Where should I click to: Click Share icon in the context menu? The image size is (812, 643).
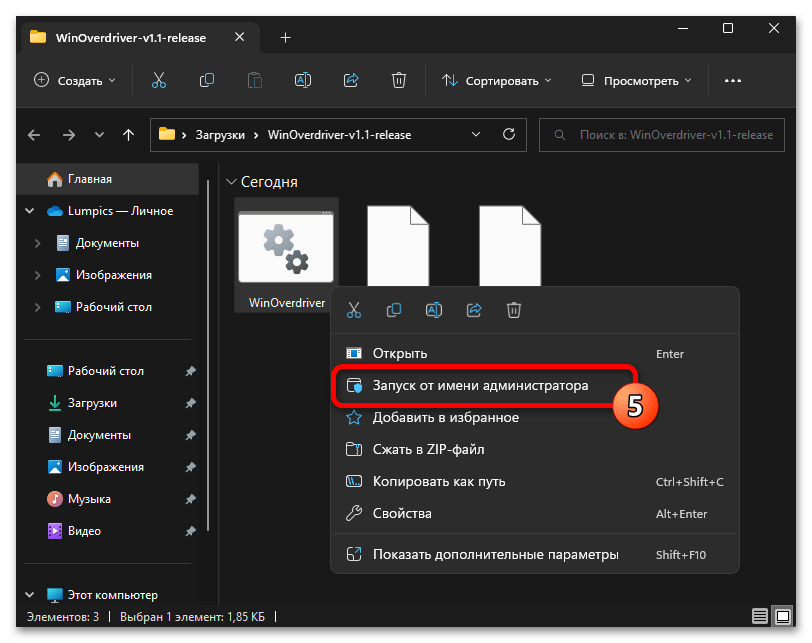tap(474, 310)
